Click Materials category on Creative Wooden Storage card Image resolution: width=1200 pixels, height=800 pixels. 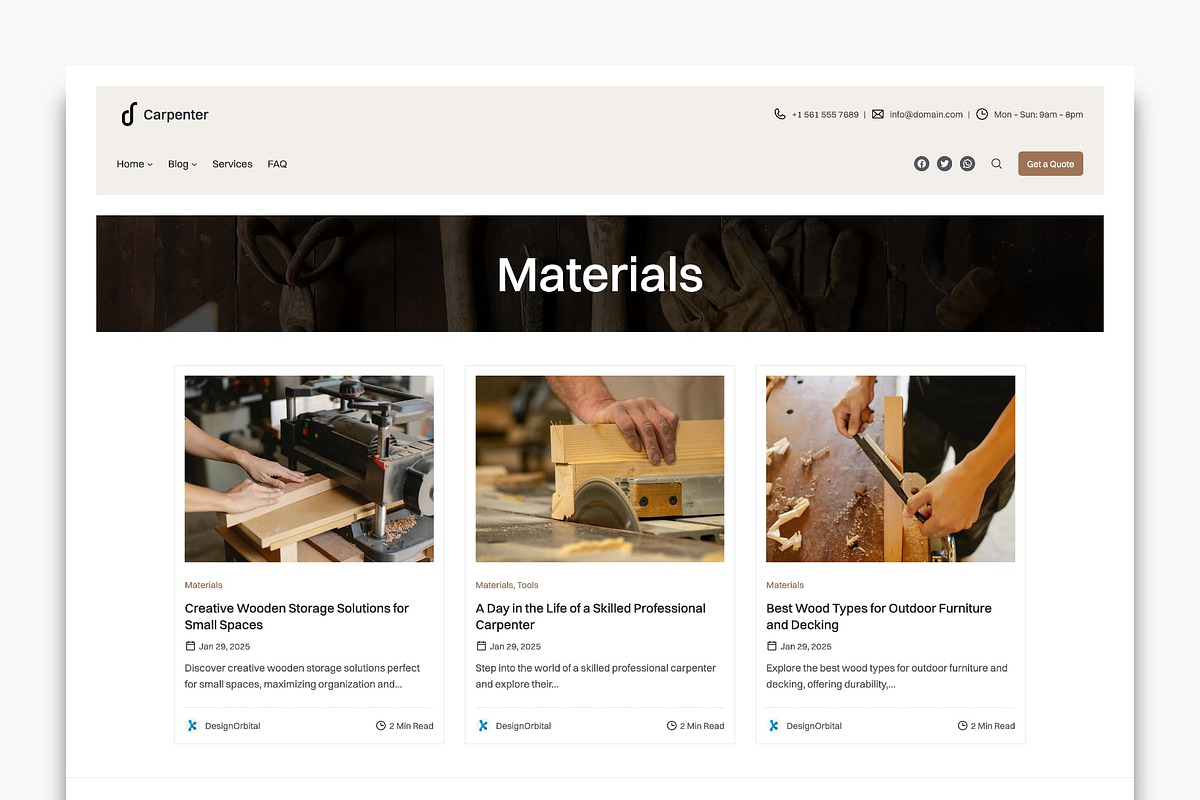click(204, 585)
